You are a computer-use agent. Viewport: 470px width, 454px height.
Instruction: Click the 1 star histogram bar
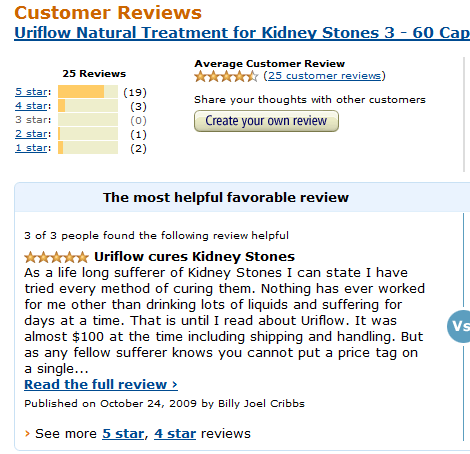pyautogui.click(x=88, y=148)
